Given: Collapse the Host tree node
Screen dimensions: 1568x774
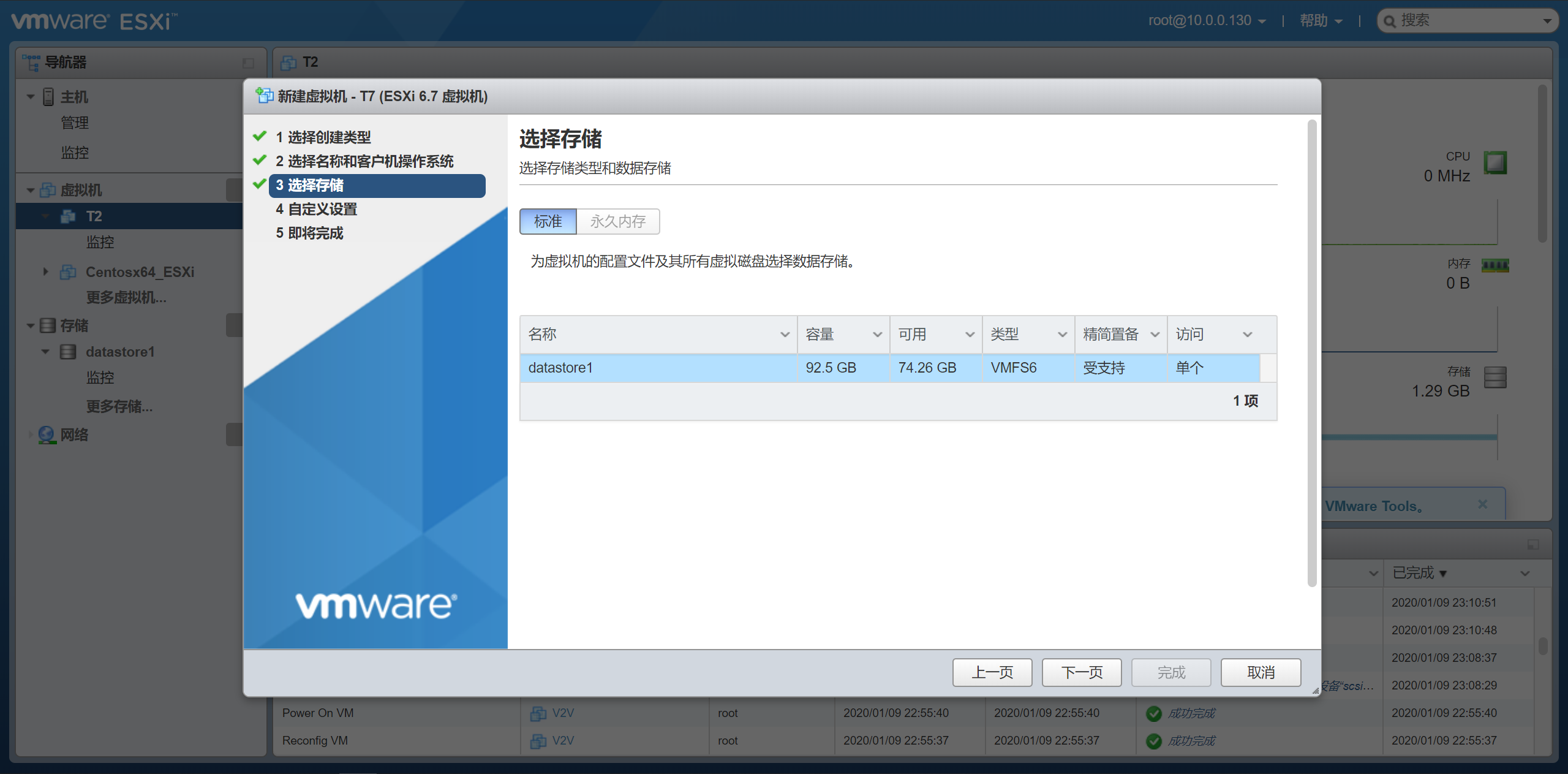Looking at the screenshot, I should [31, 97].
